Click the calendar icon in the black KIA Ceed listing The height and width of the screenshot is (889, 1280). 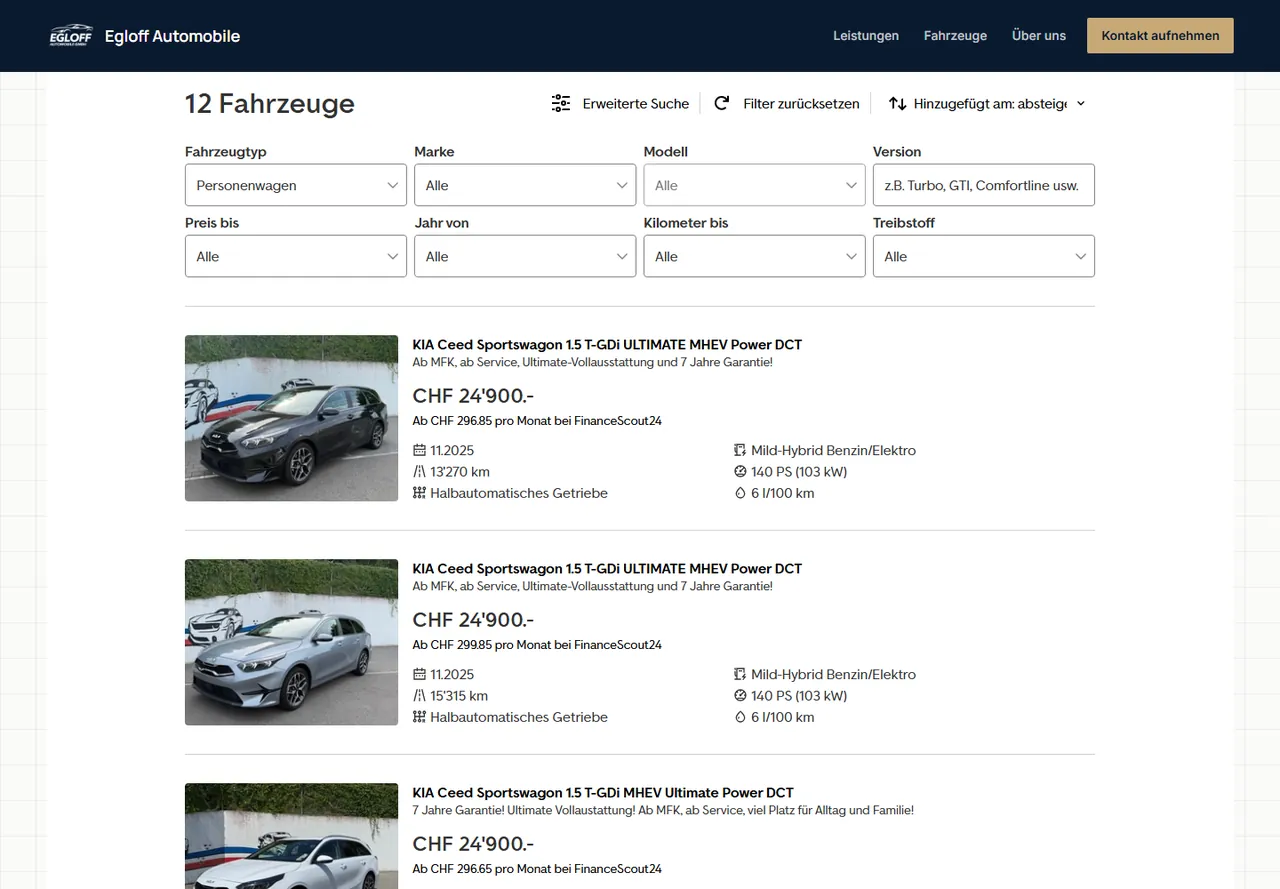419,450
